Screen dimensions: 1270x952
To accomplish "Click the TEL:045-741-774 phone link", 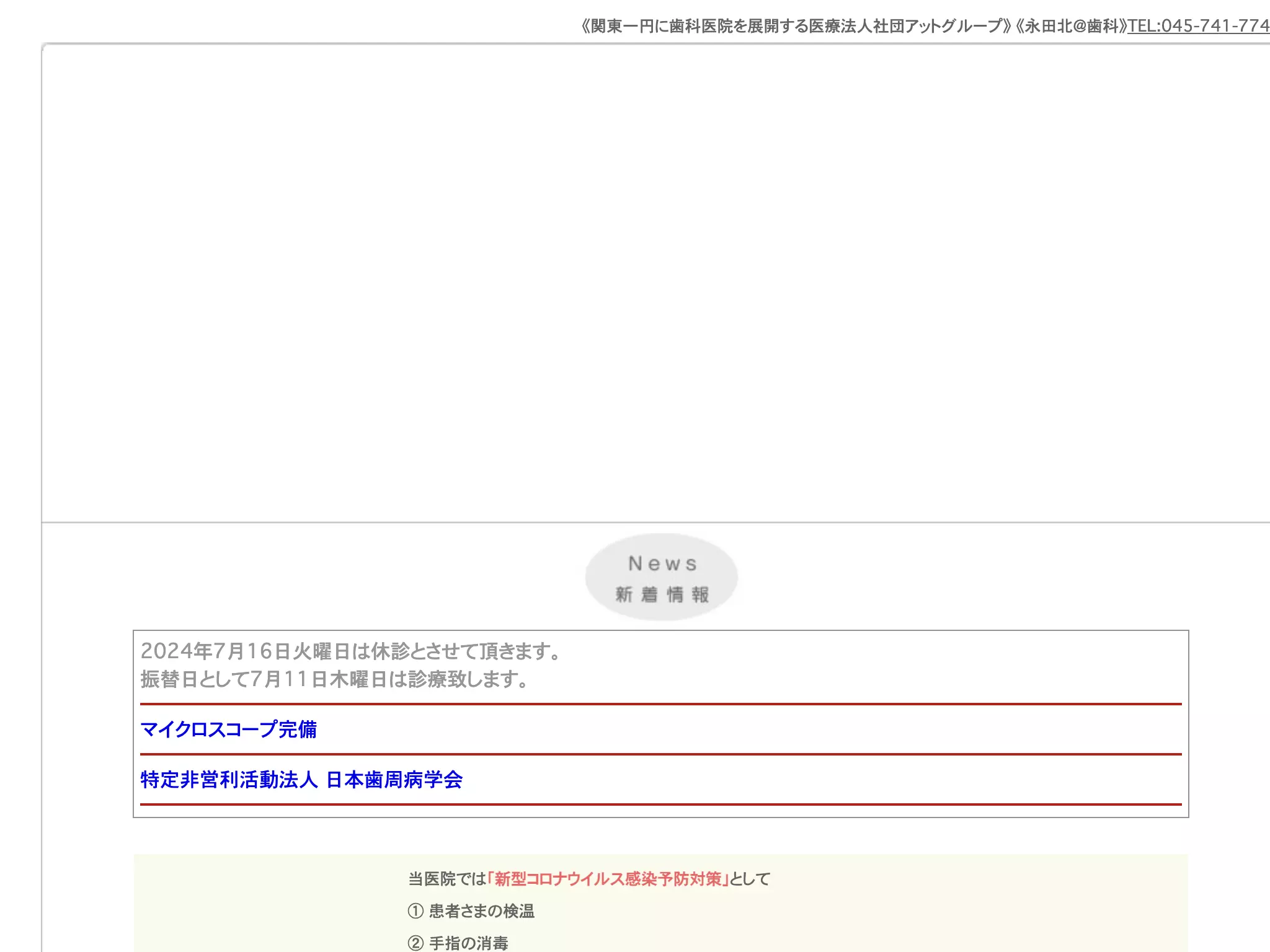I will (x=1198, y=26).
